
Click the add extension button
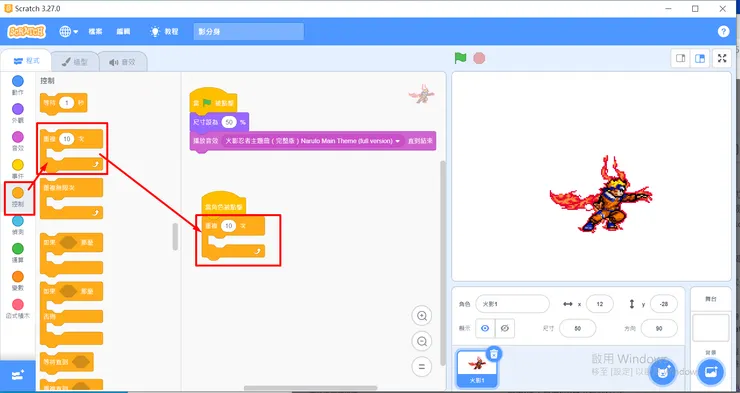coord(17,376)
